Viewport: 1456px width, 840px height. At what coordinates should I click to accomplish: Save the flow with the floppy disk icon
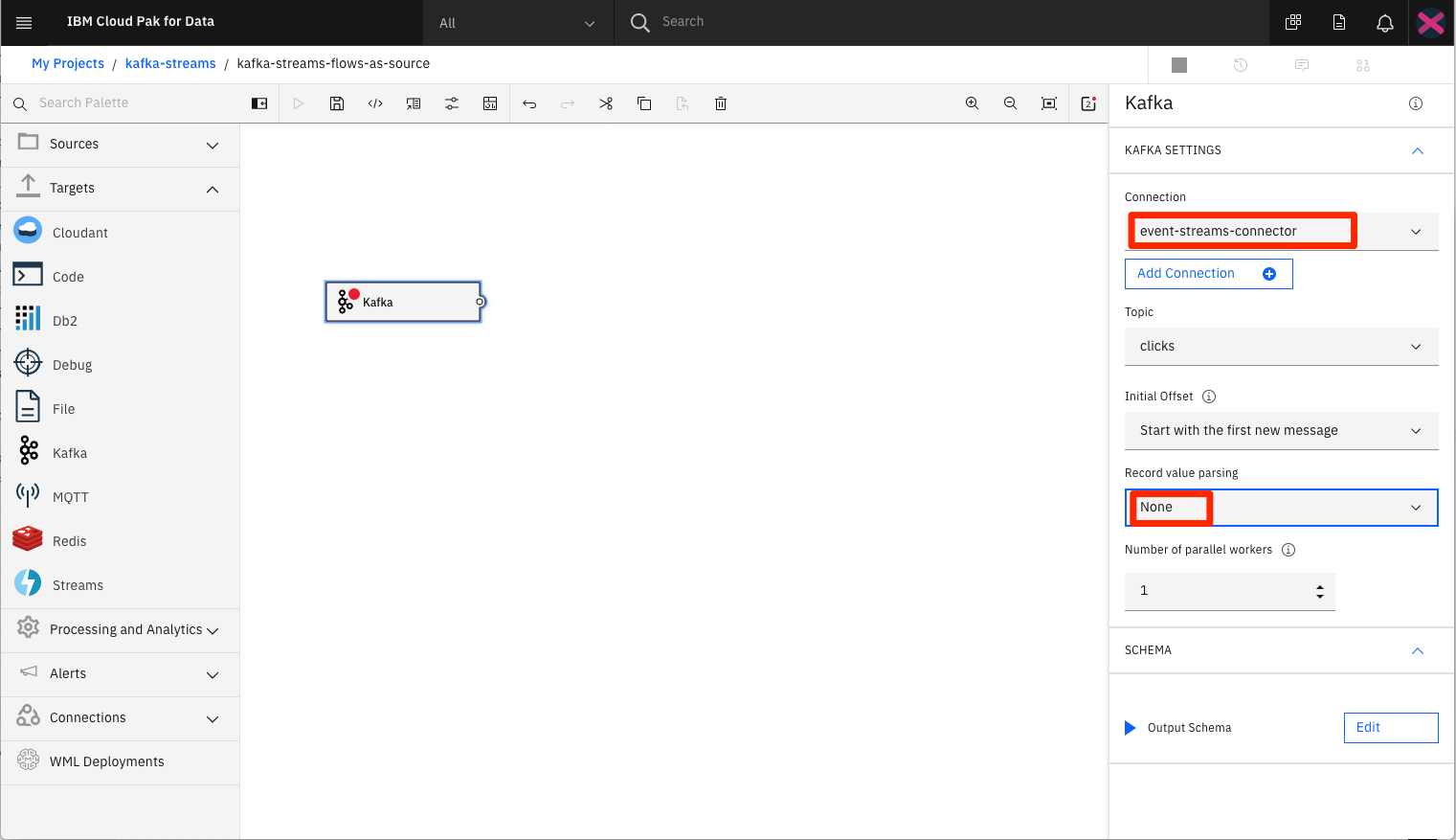click(x=337, y=103)
